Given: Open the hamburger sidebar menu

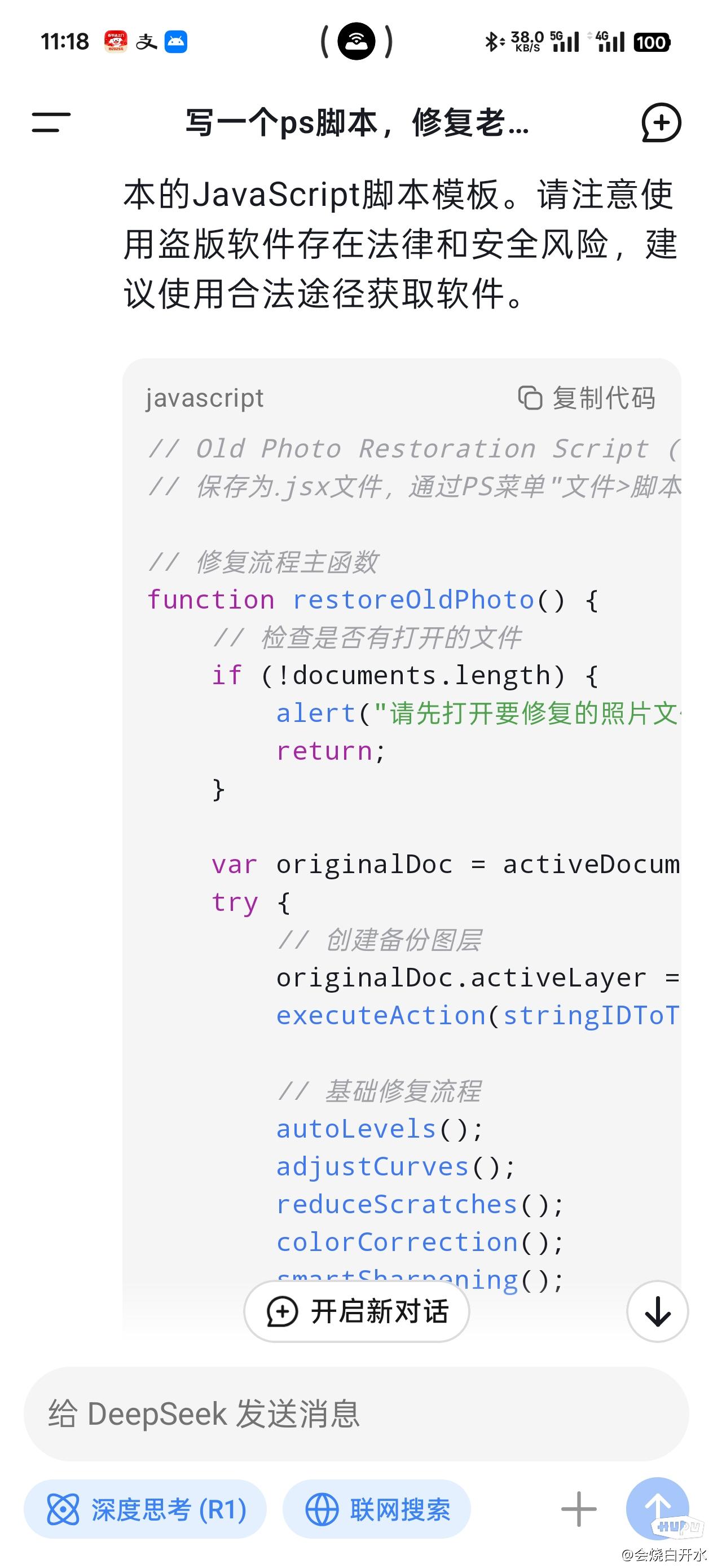Looking at the screenshot, I should click(x=51, y=122).
